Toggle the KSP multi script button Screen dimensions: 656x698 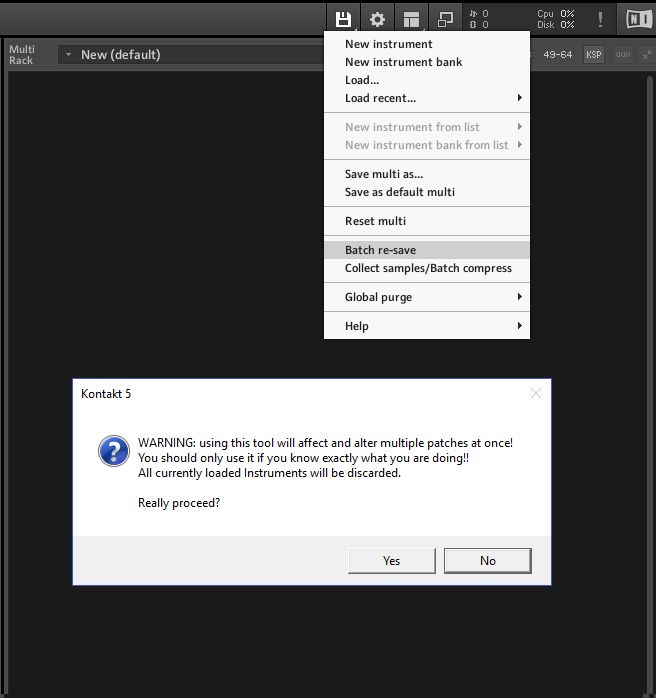click(x=594, y=55)
